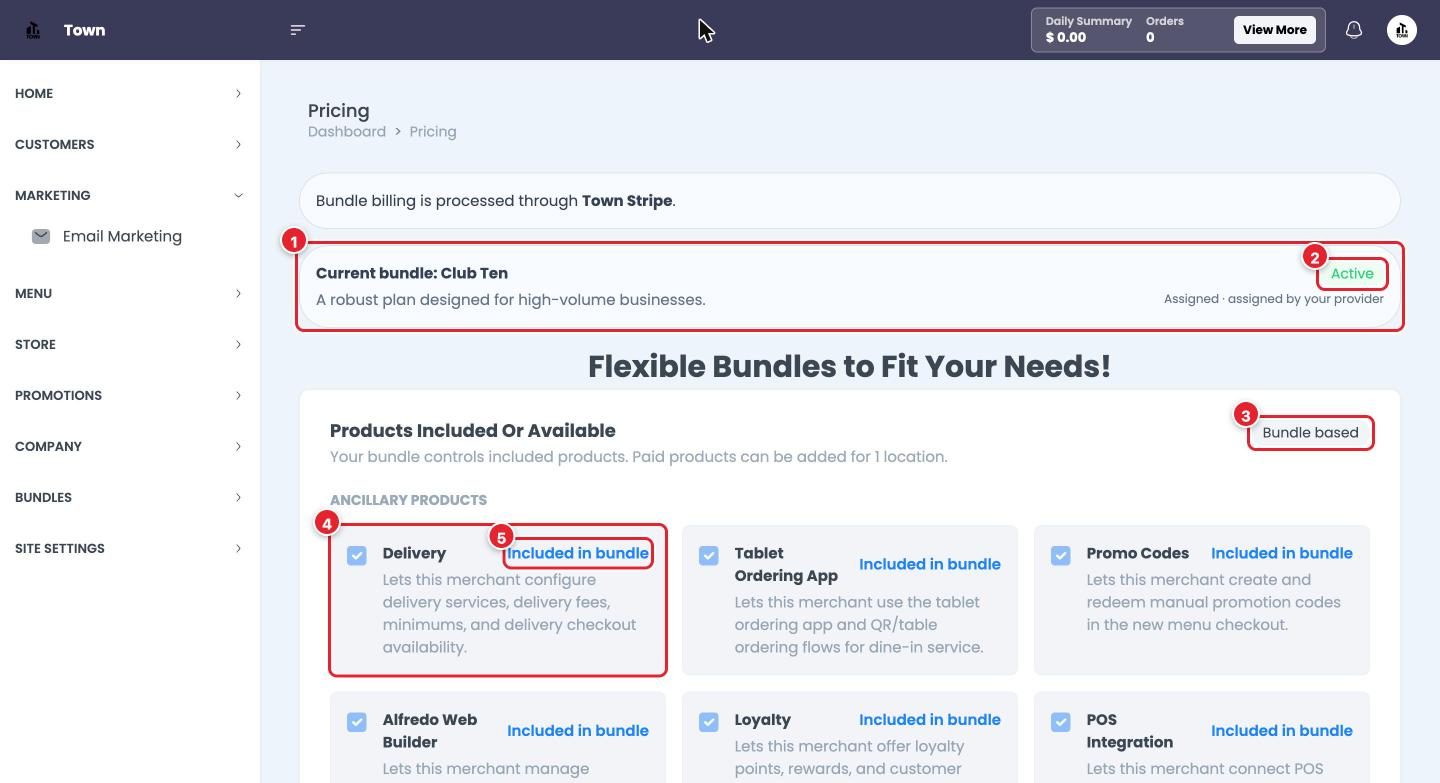The height and width of the screenshot is (783, 1440).
Task: Click the Town logo icon in header
Action: [x=33, y=30]
